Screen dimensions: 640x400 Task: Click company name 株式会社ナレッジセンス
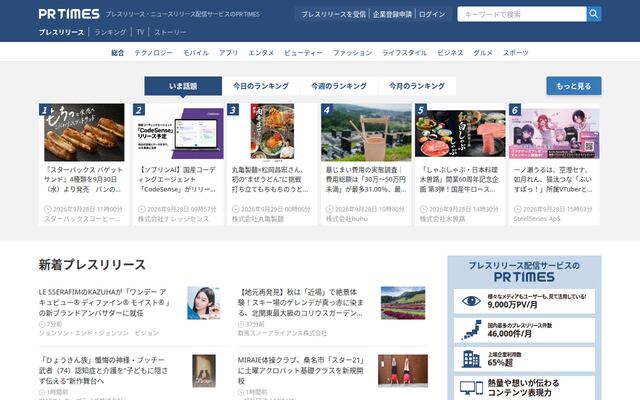click(173, 219)
